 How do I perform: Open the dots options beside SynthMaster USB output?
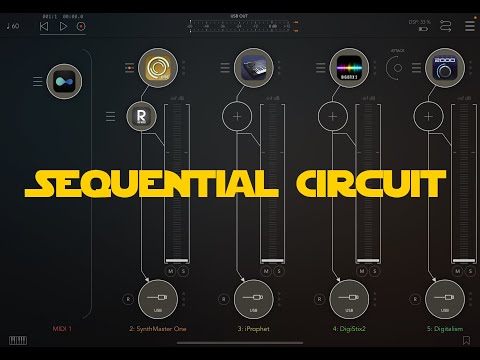click(x=184, y=299)
